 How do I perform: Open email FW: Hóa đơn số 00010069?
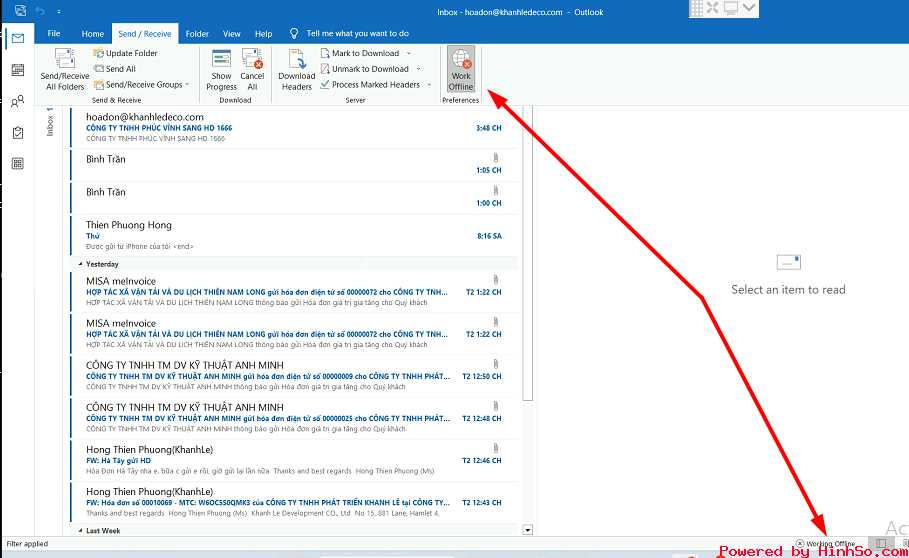(x=294, y=502)
